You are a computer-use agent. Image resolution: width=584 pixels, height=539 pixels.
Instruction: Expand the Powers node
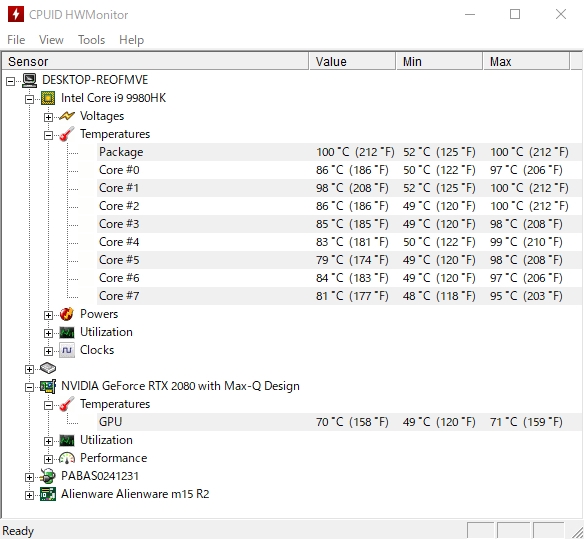pos(48,316)
